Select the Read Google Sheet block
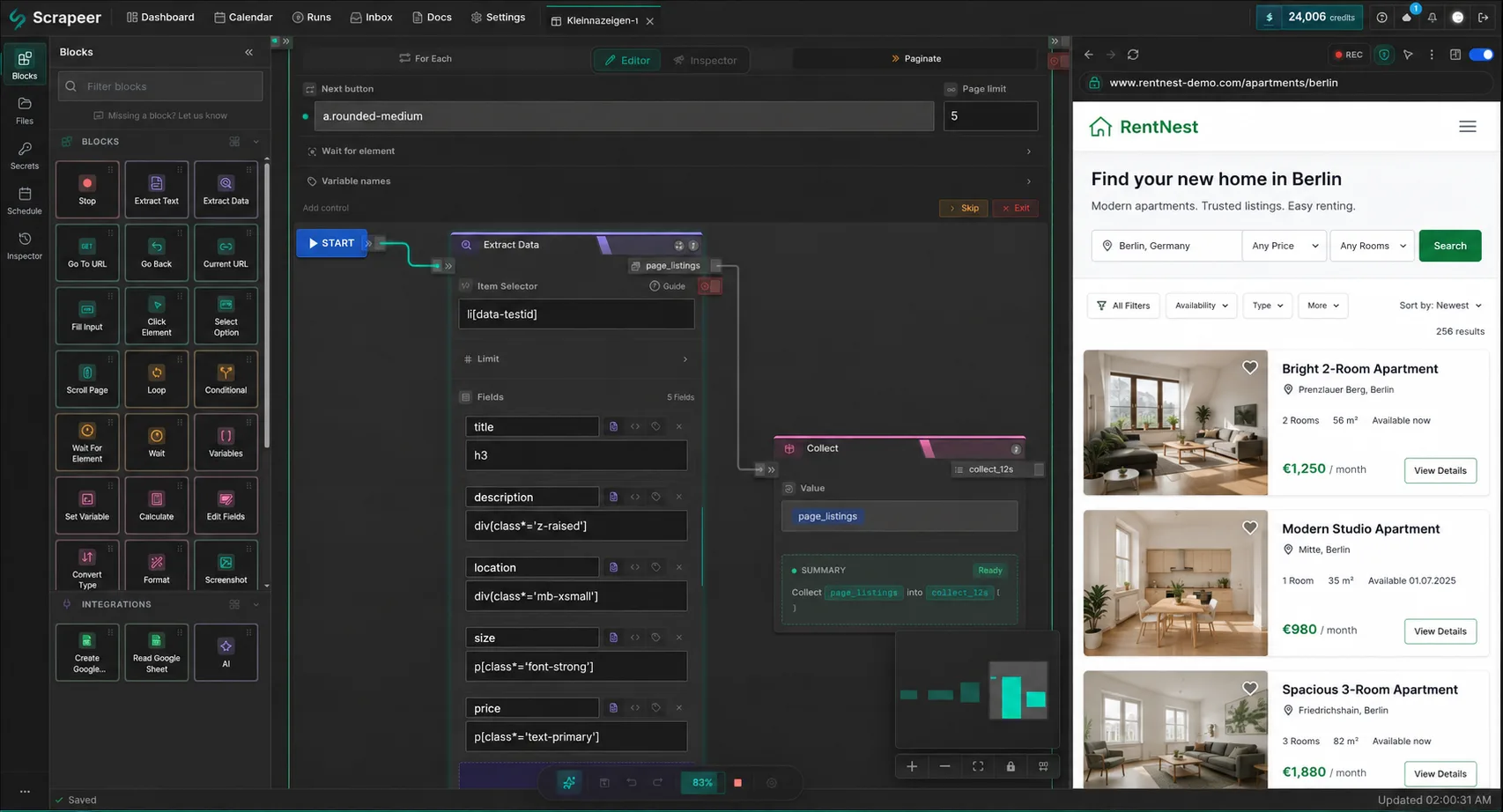This screenshot has width=1503, height=812. click(x=156, y=653)
